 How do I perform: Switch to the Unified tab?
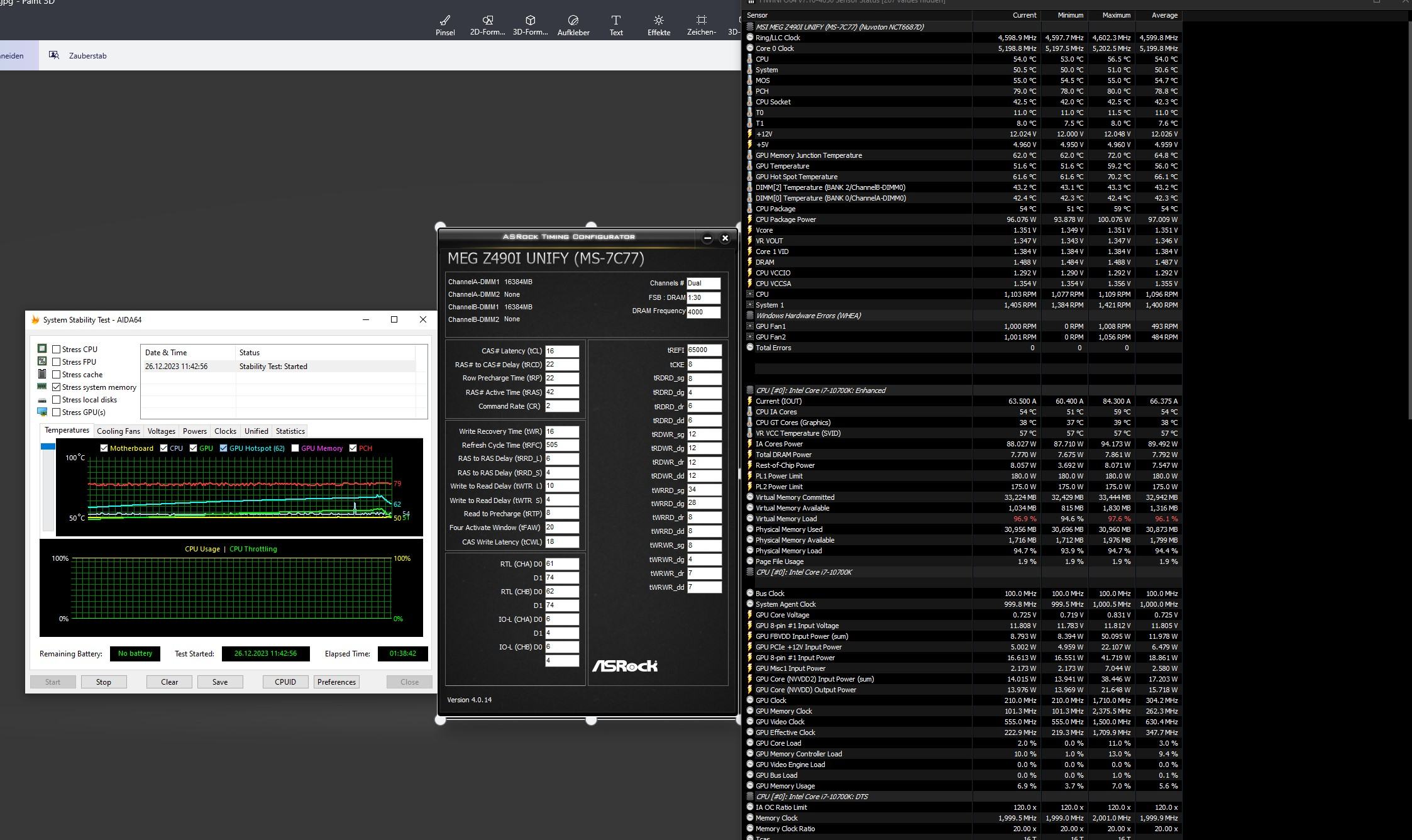256,431
